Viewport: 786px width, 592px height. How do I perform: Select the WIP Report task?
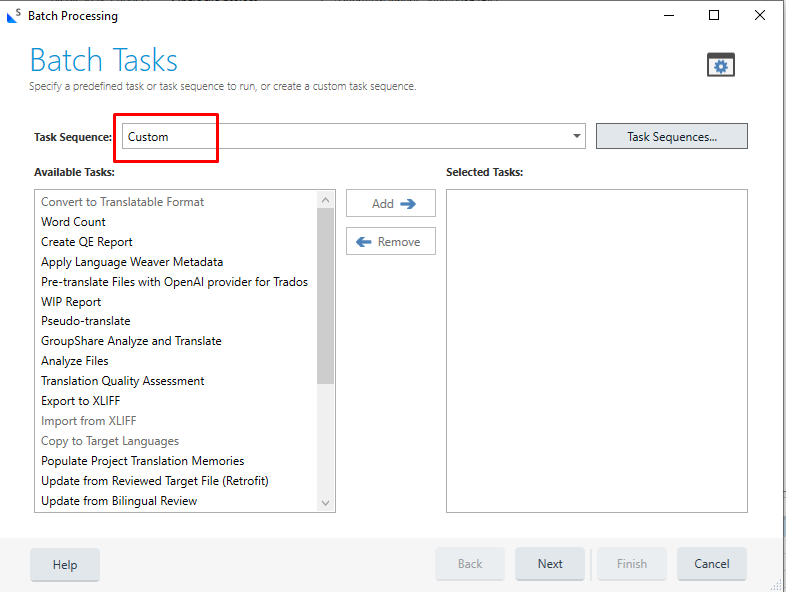point(71,302)
